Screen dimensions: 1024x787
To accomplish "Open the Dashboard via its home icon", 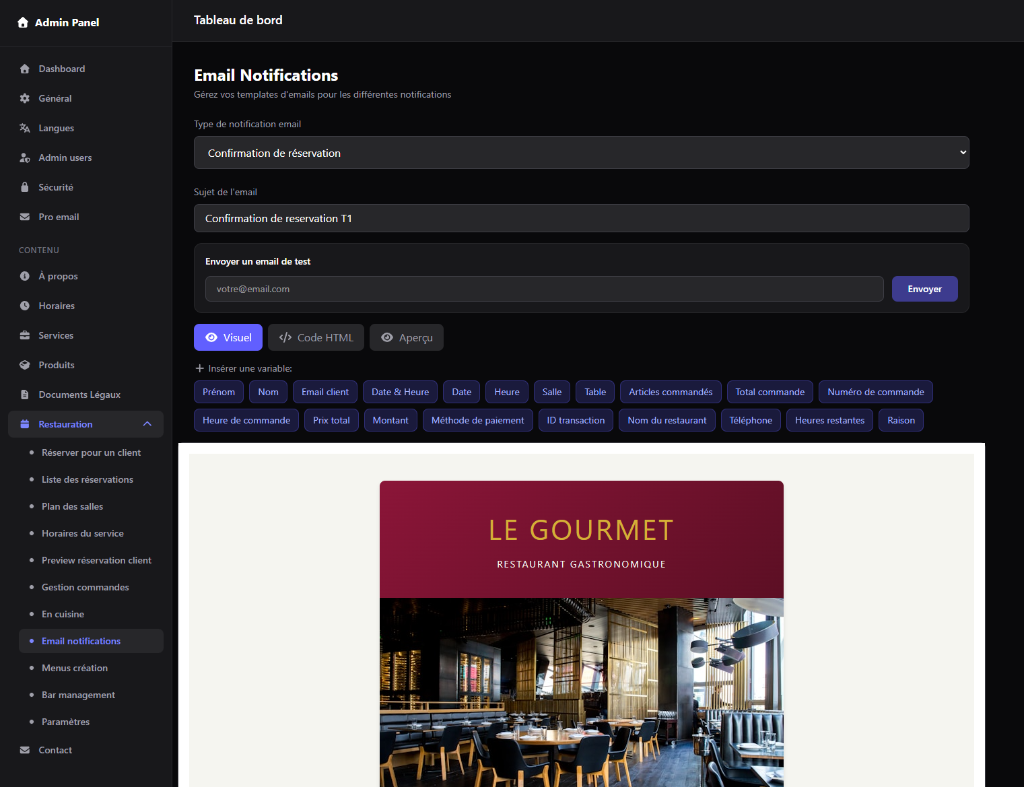I will [24, 68].
